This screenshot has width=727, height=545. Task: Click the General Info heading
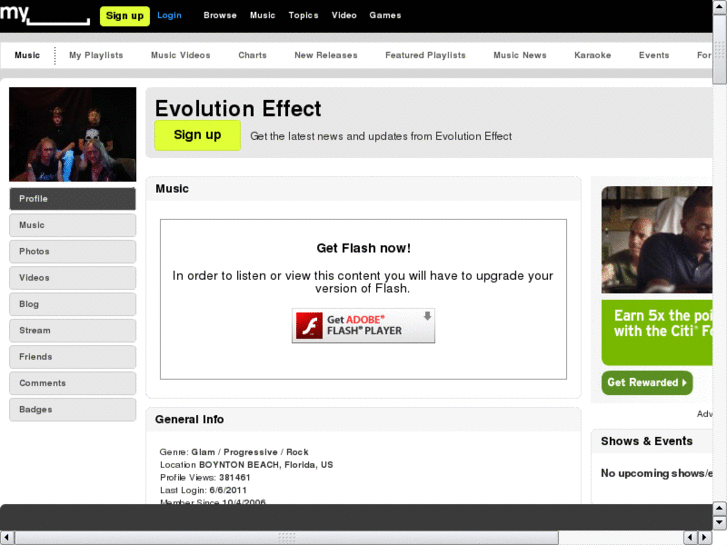pos(189,419)
